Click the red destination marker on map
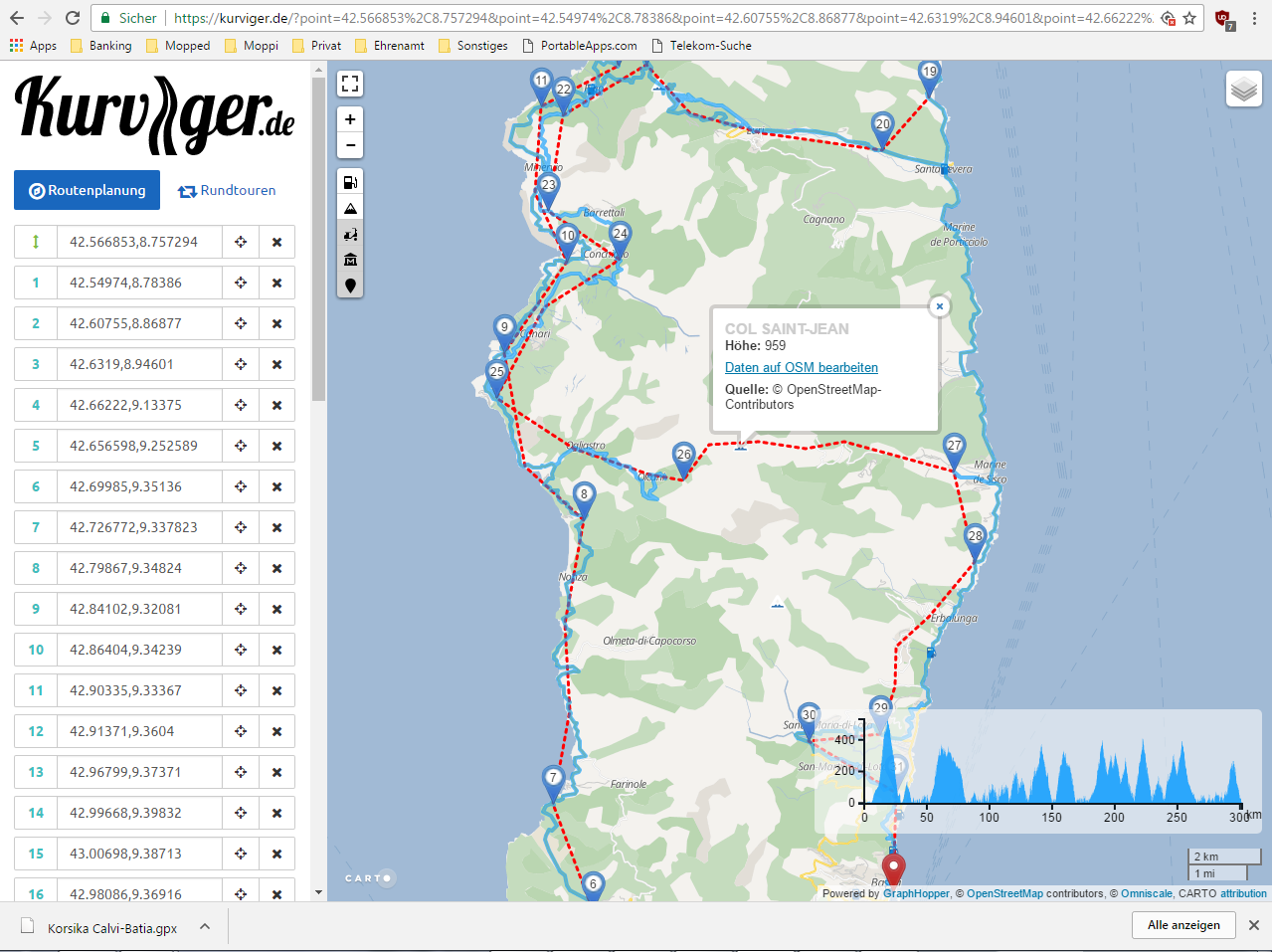 tap(893, 867)
